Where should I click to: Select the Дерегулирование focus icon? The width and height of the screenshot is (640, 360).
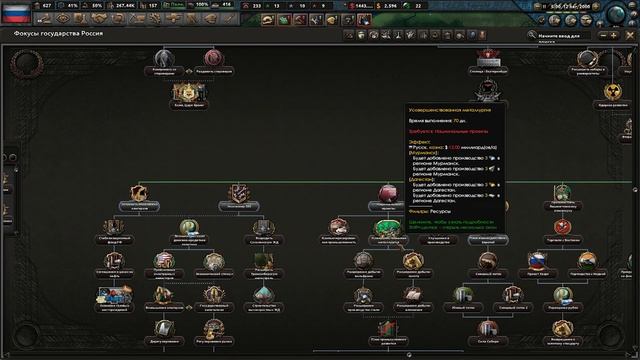164,329
